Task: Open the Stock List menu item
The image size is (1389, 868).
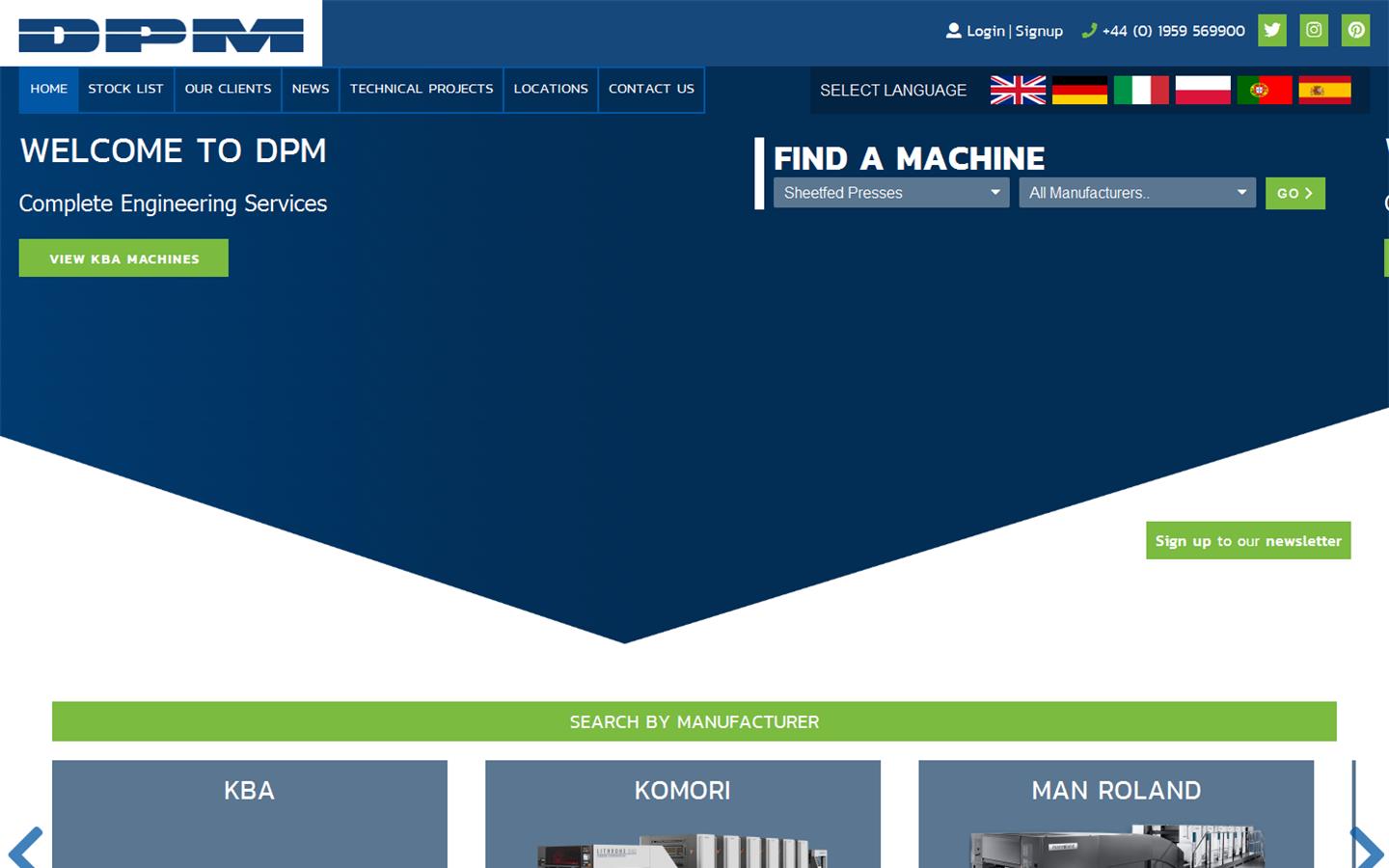Action: point(125,89)
